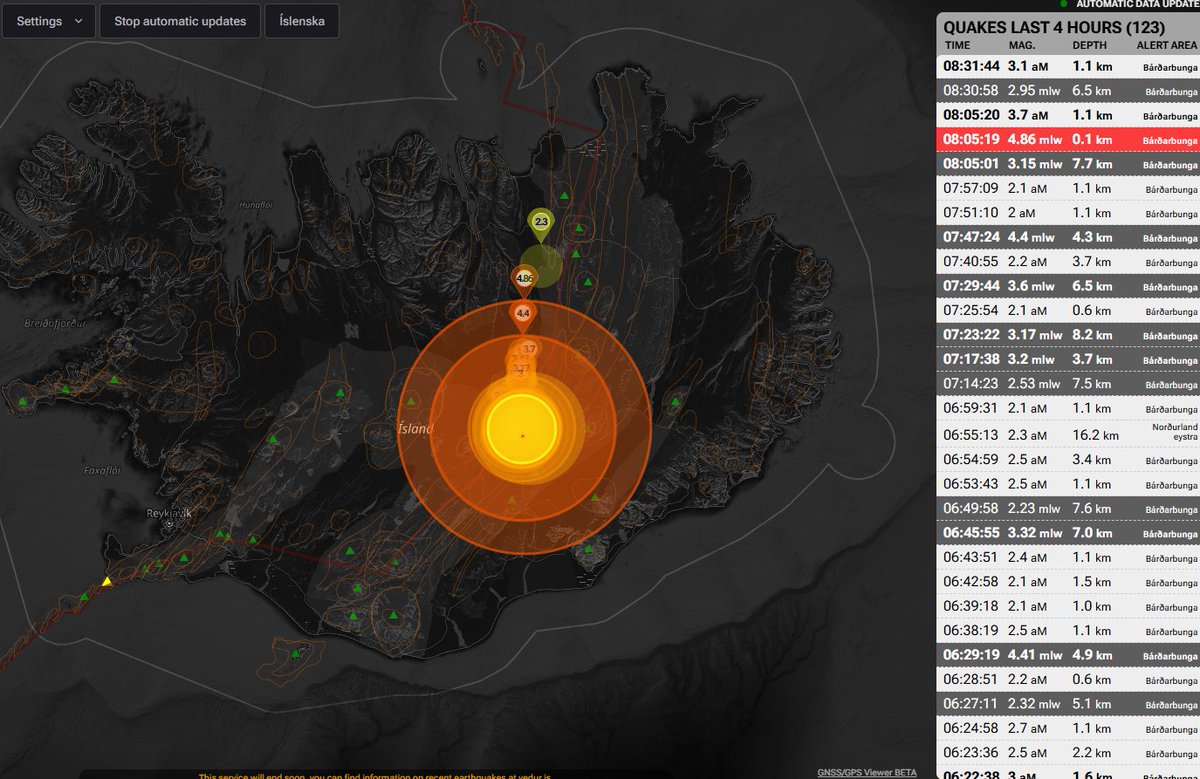Select the 06:24:58 quake row
The width and height of the screenshot is (1200, 779).
tap(1067, 729)
